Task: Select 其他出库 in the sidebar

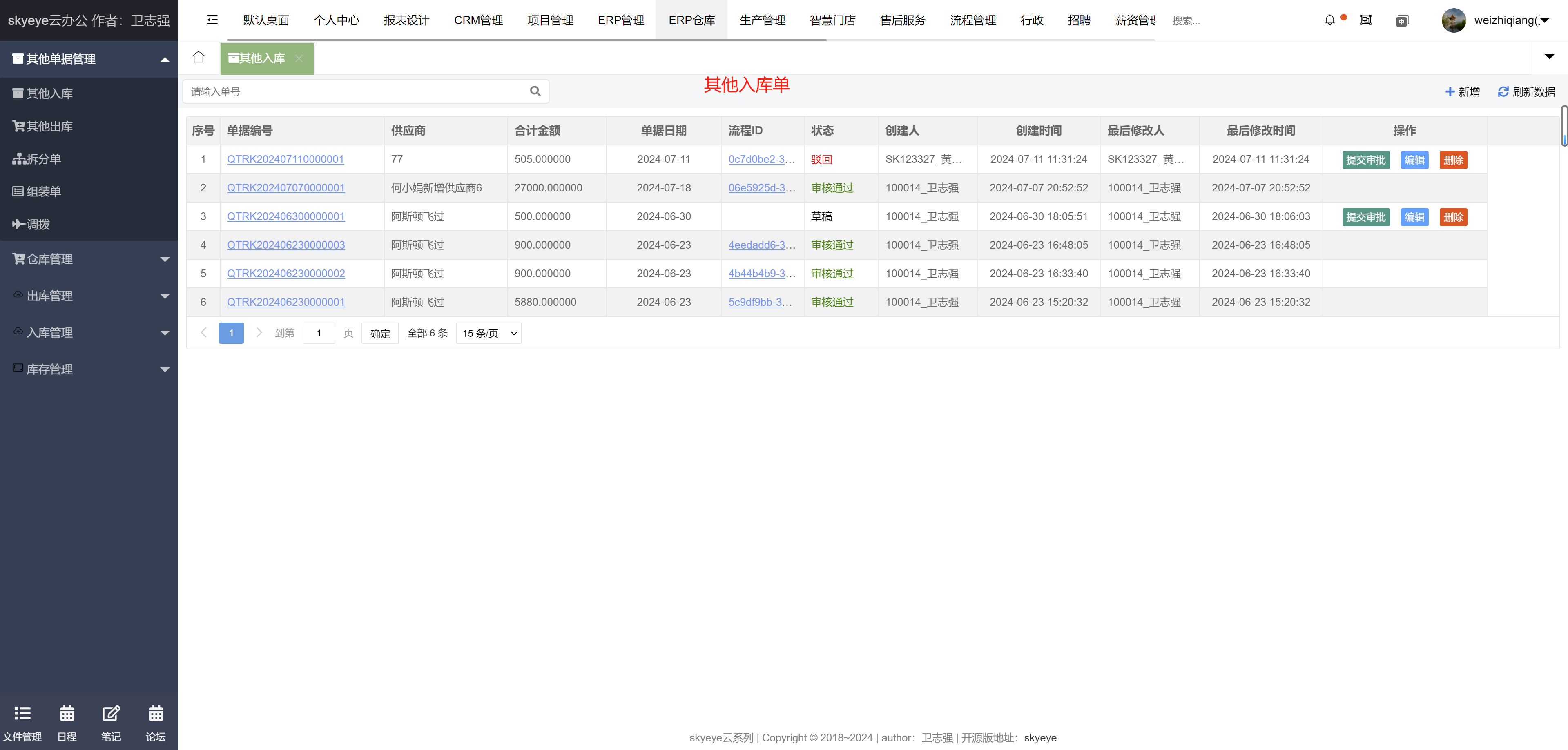Action: (50, 127)
